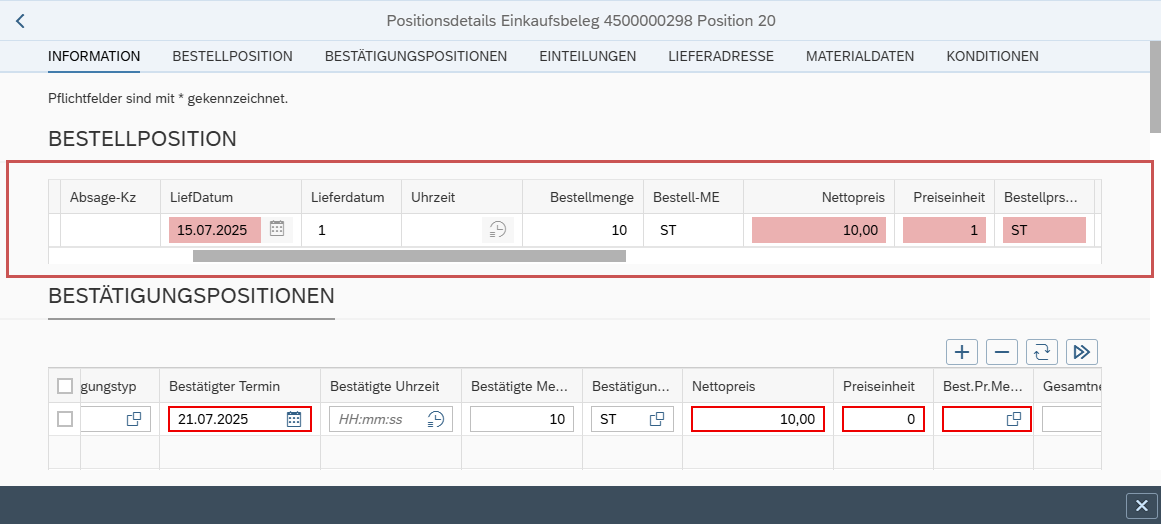The image size is (1161, 524).
Task: Open the BESTELLPOSITION tab
Action: [x=232, y=56]
